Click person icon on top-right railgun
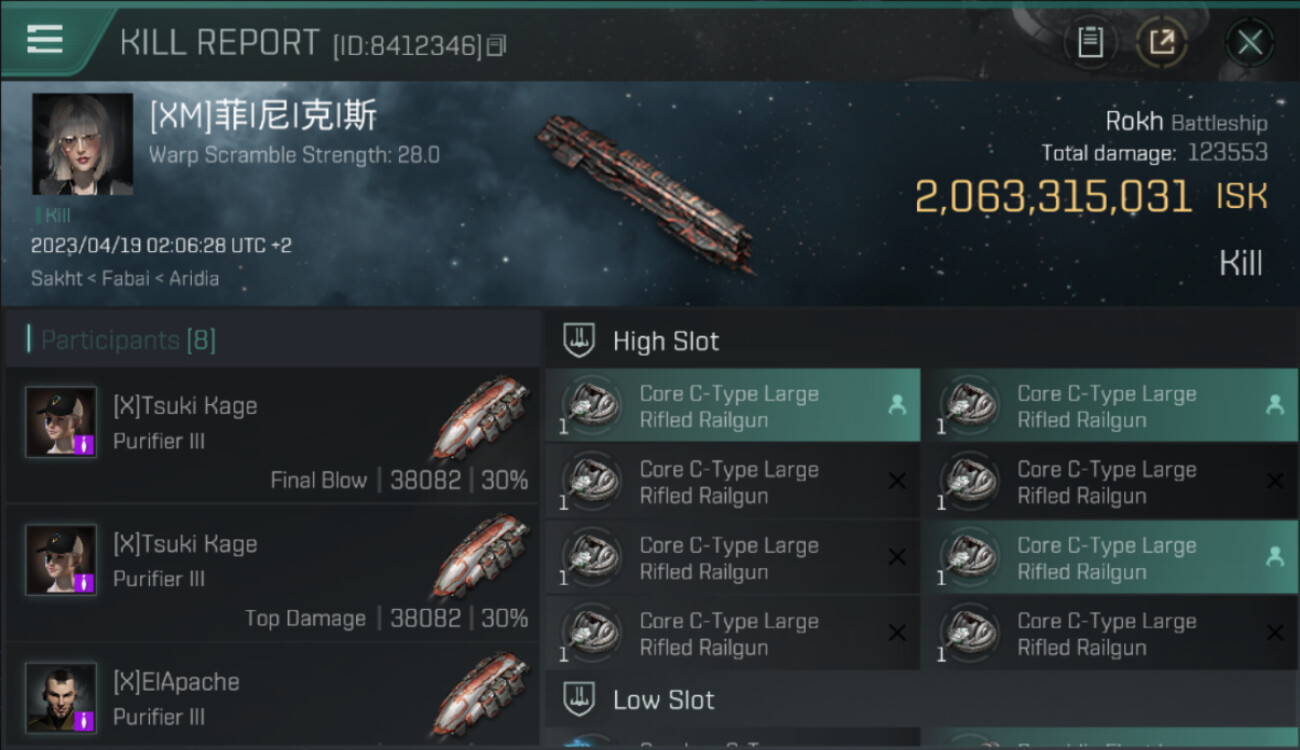1300x750 pixels. coord(1274,405)
